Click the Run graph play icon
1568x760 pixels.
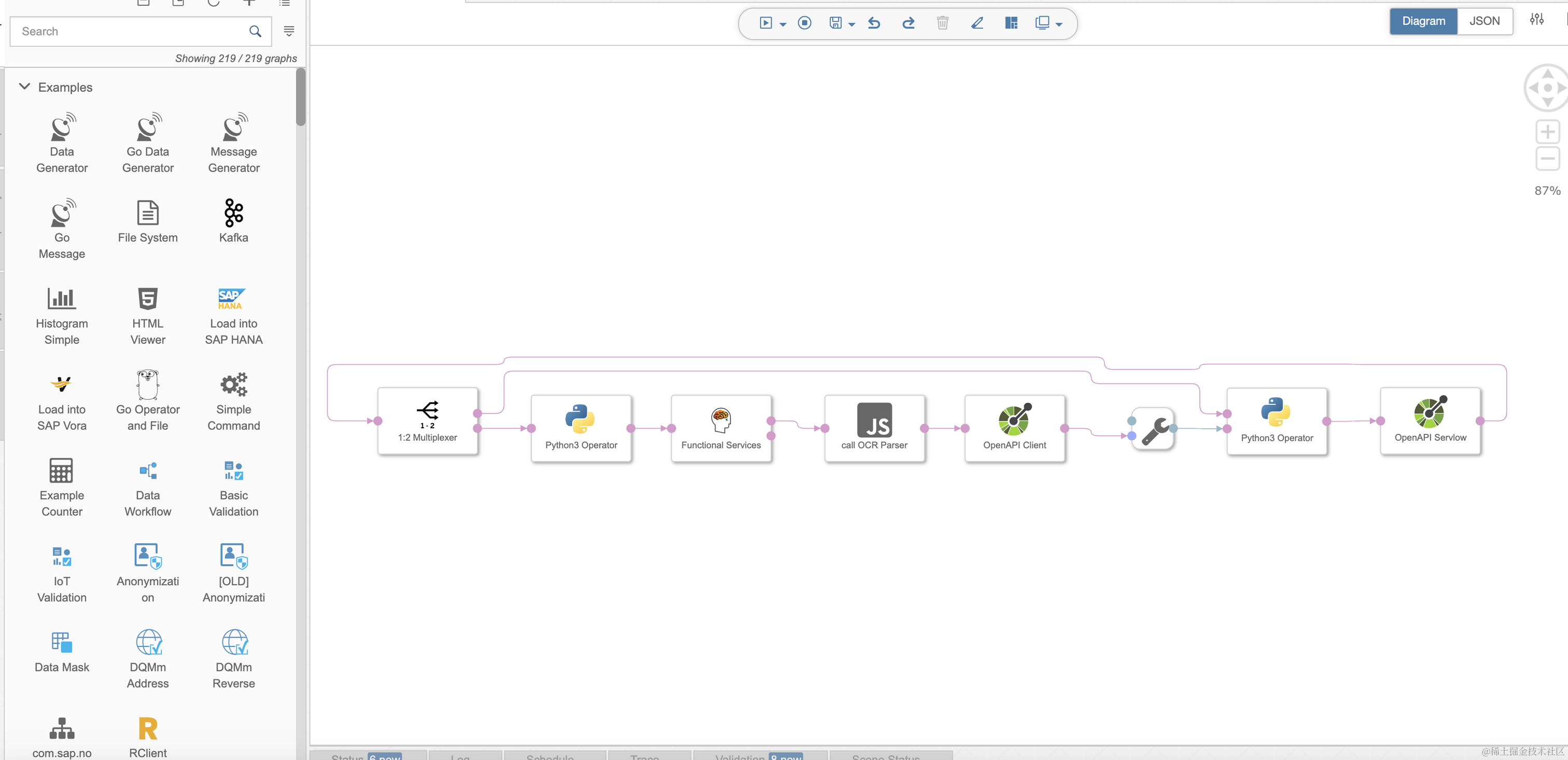(765, 23)
